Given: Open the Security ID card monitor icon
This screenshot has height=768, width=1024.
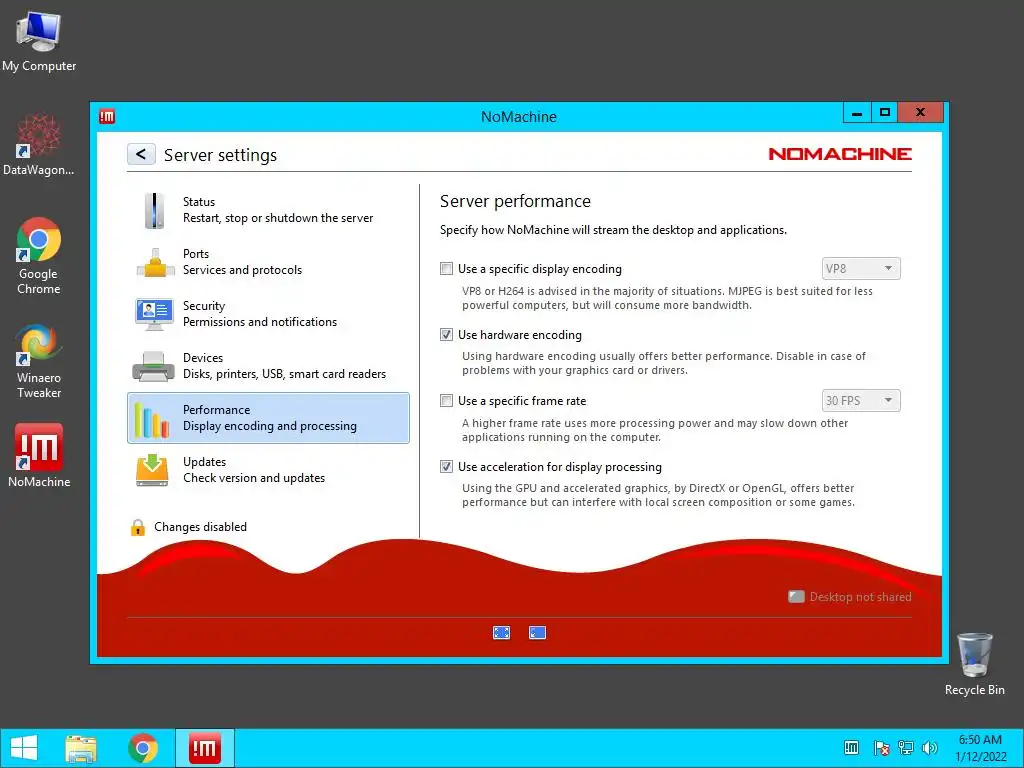Looking at the screenshot, I should (x=154, y=314).
